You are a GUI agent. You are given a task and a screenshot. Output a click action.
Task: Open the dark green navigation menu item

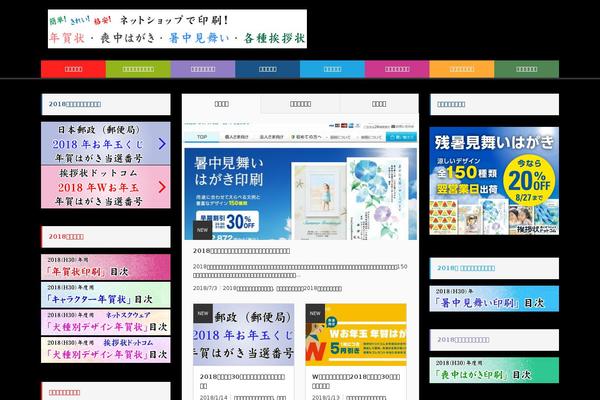coord(527,69)
